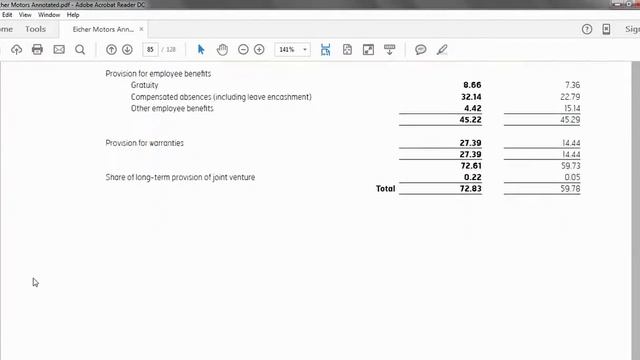The width and height of the screenshot is (640, 360).
Task: Click the page number field showing 85
Action: [150, 50]
